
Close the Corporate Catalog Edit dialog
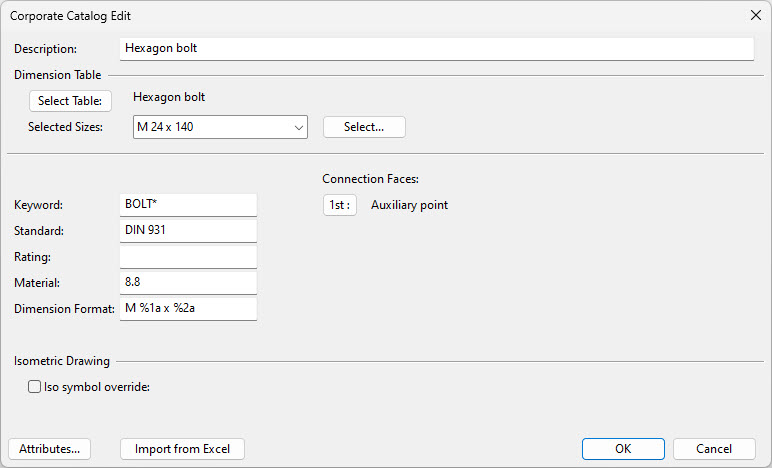tap(755, 15)
